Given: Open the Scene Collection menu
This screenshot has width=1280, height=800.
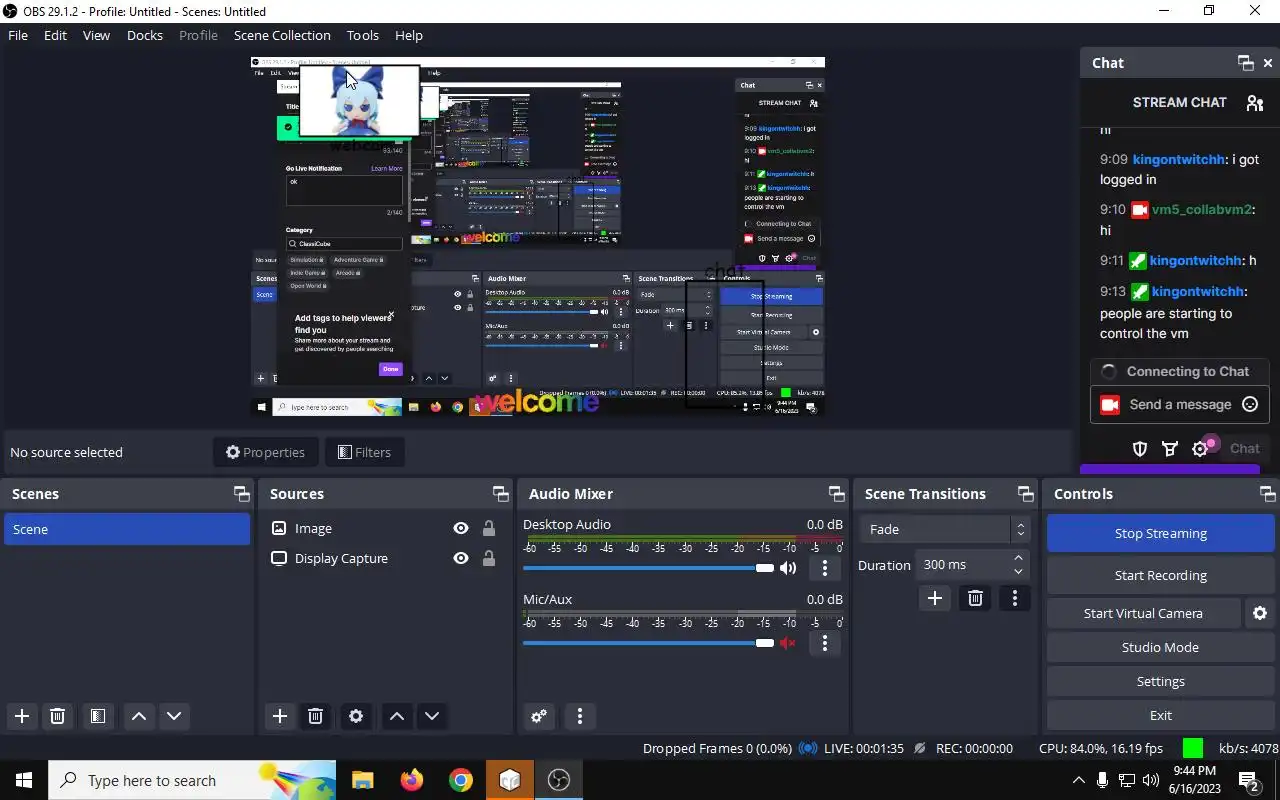Looking at the screenshot, I should click(x=282, y=35).
